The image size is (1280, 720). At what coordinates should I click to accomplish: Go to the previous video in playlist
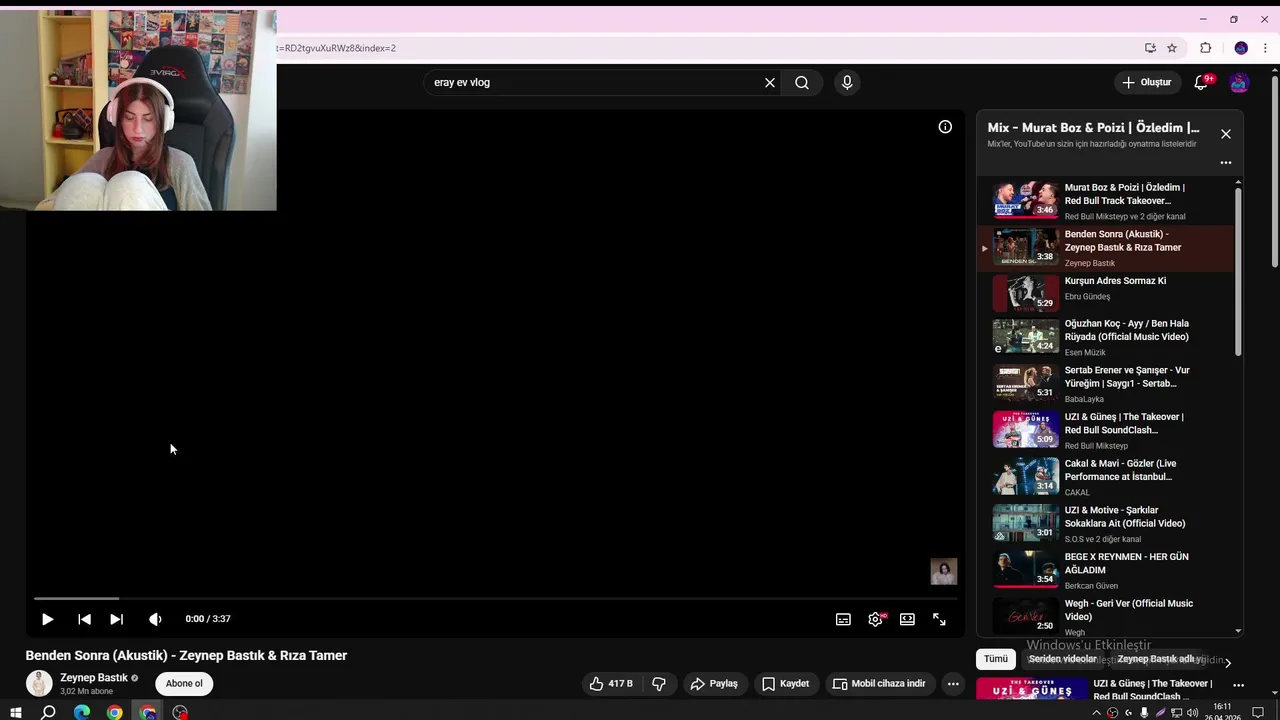tap(84, 619)
